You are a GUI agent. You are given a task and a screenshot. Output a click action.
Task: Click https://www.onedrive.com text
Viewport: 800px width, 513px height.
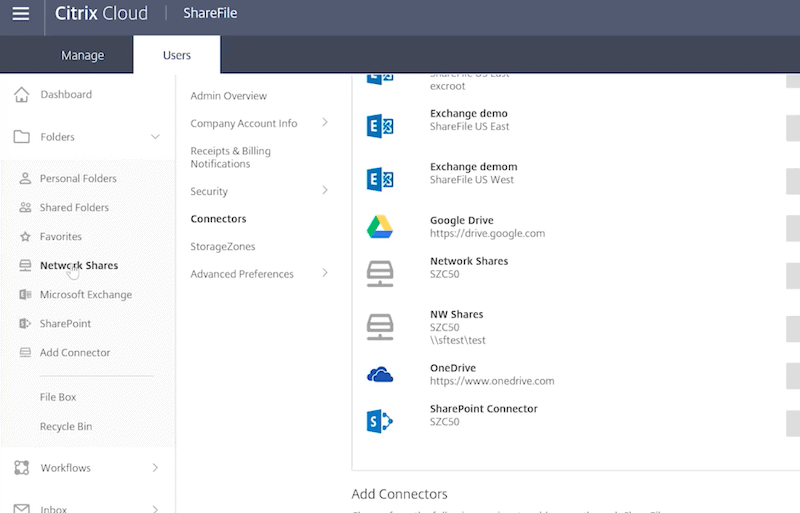click(x=492, y=381)
